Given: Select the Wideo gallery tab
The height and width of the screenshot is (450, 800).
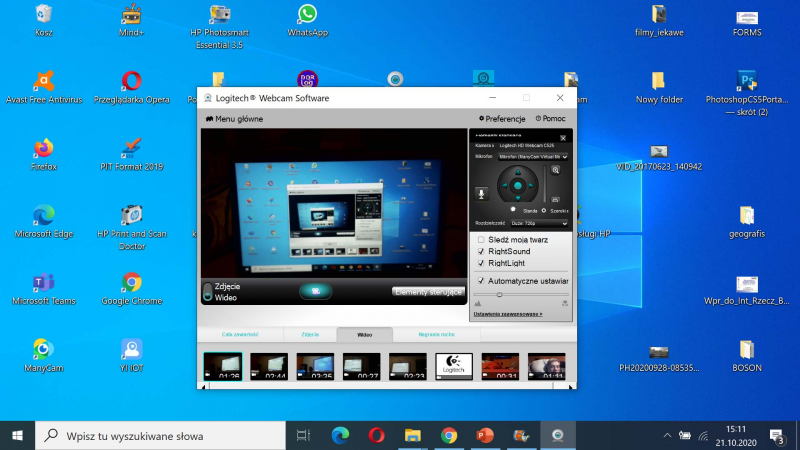Looking at the screenshot, I should 364,335.
